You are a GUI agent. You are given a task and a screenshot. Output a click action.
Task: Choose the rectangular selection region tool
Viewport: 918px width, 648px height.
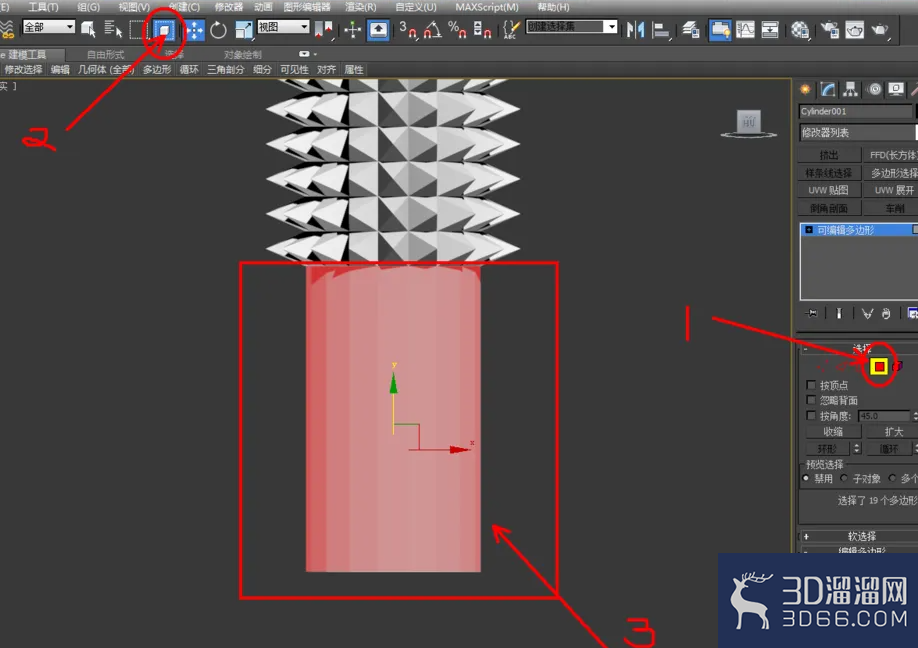click(138, 29)
